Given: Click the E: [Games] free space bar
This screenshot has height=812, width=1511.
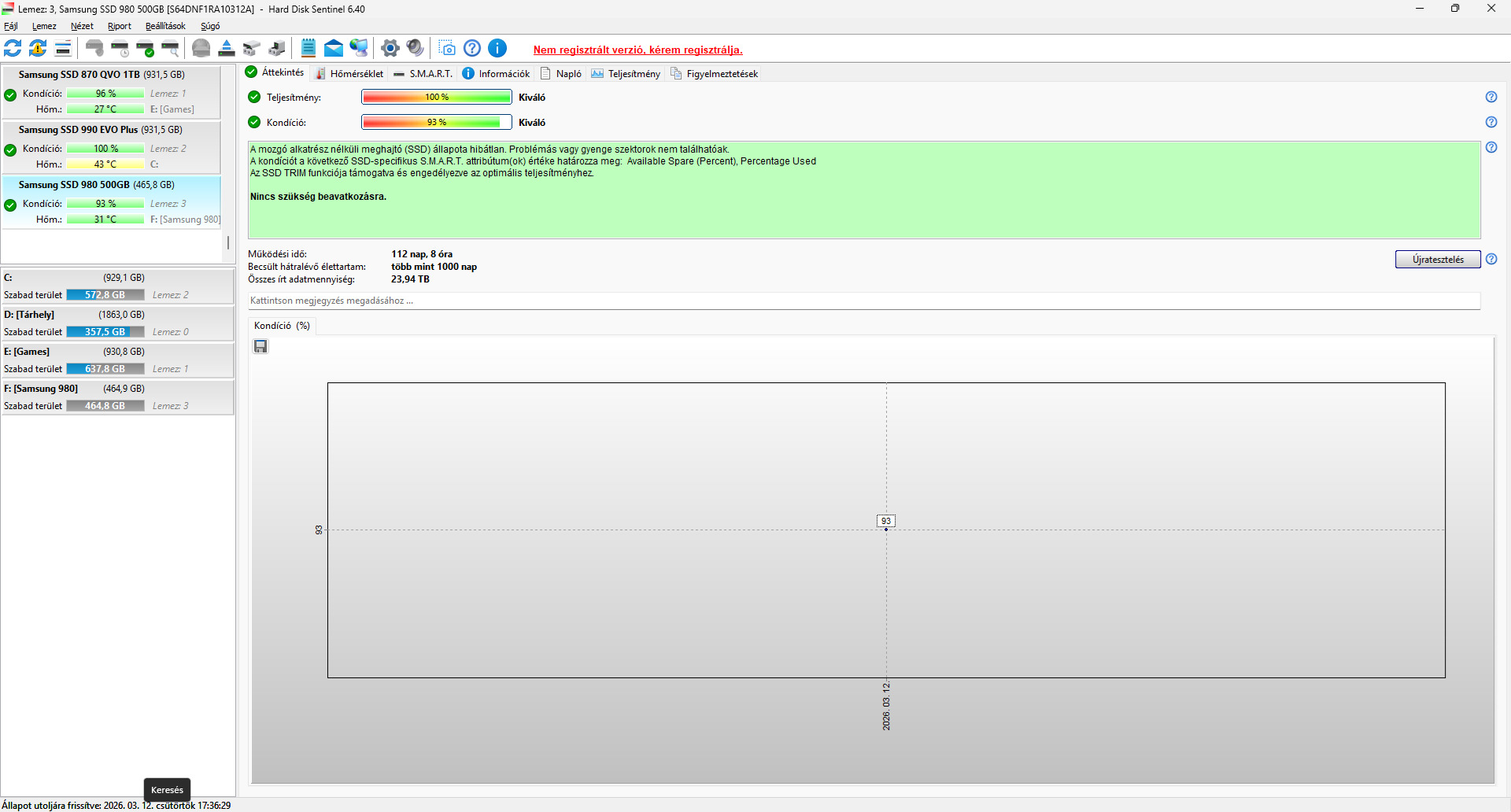Looking at the screenshot, I should [105, 369].
